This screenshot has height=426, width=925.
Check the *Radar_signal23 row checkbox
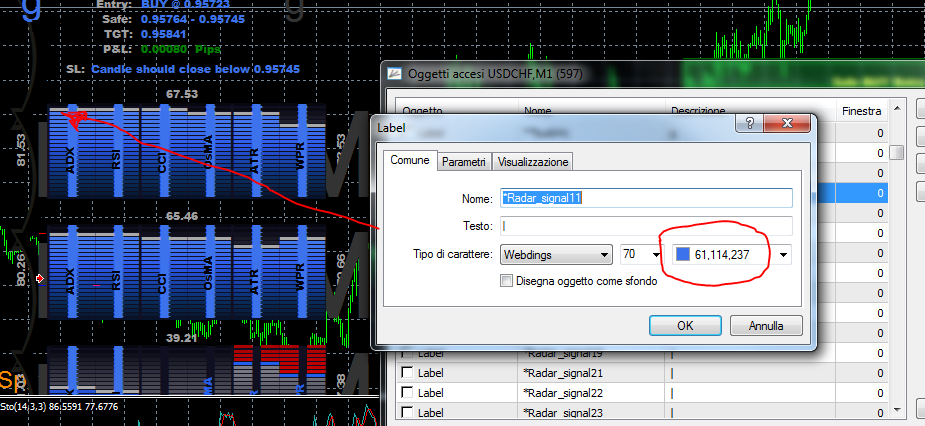pos(406,412)
